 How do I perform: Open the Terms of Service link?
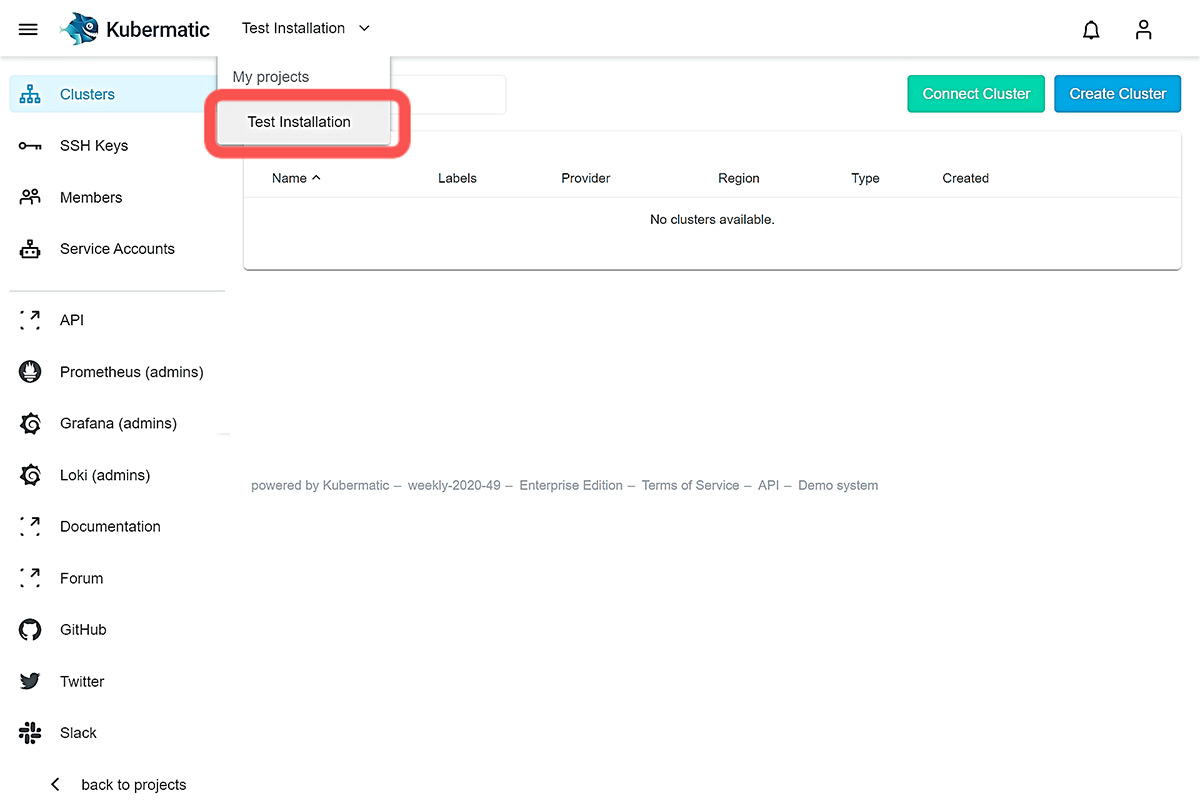tap(690, 485)
